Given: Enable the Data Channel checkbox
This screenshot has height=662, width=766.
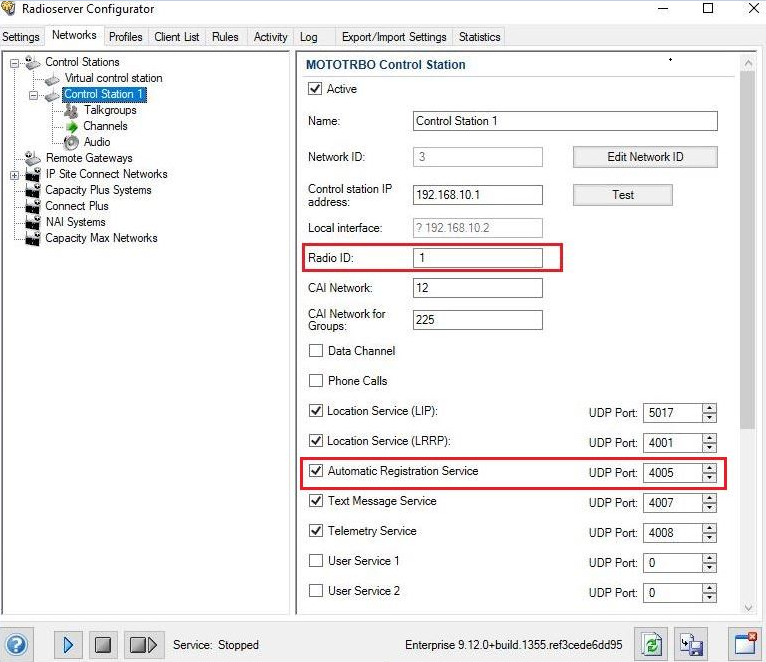Looking at the screenshot, I should click(x=316, y=351).
